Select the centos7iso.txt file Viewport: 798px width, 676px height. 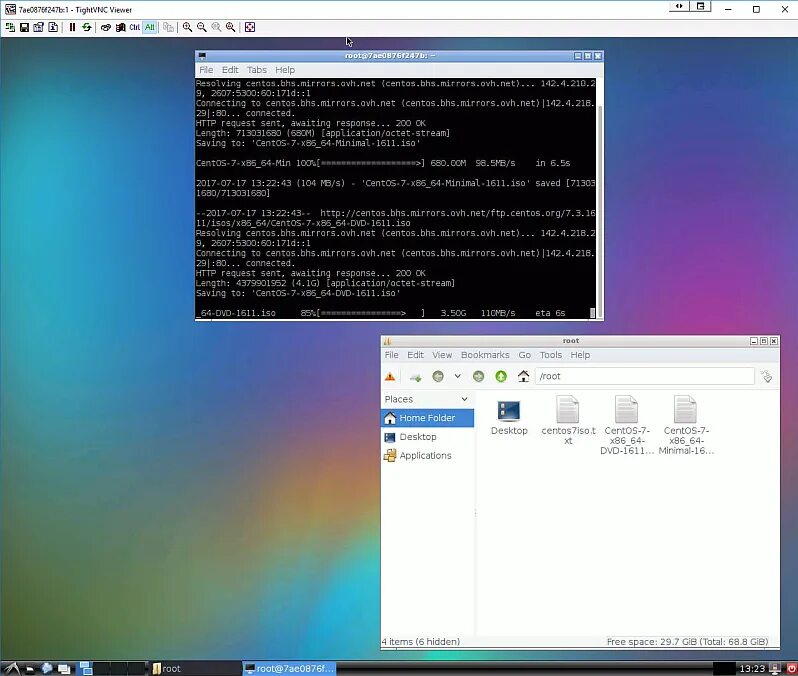(x=568, y=420)
